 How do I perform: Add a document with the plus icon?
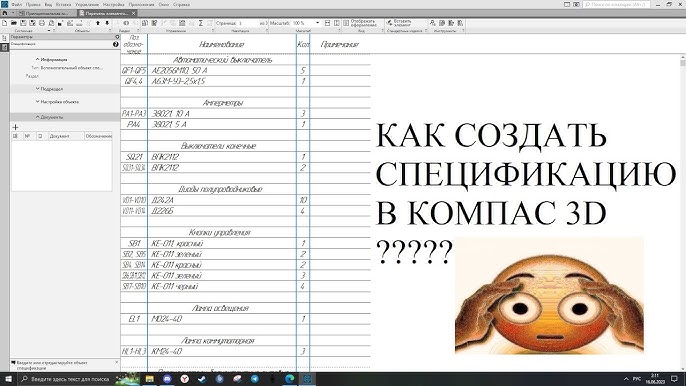pos(15,127)
